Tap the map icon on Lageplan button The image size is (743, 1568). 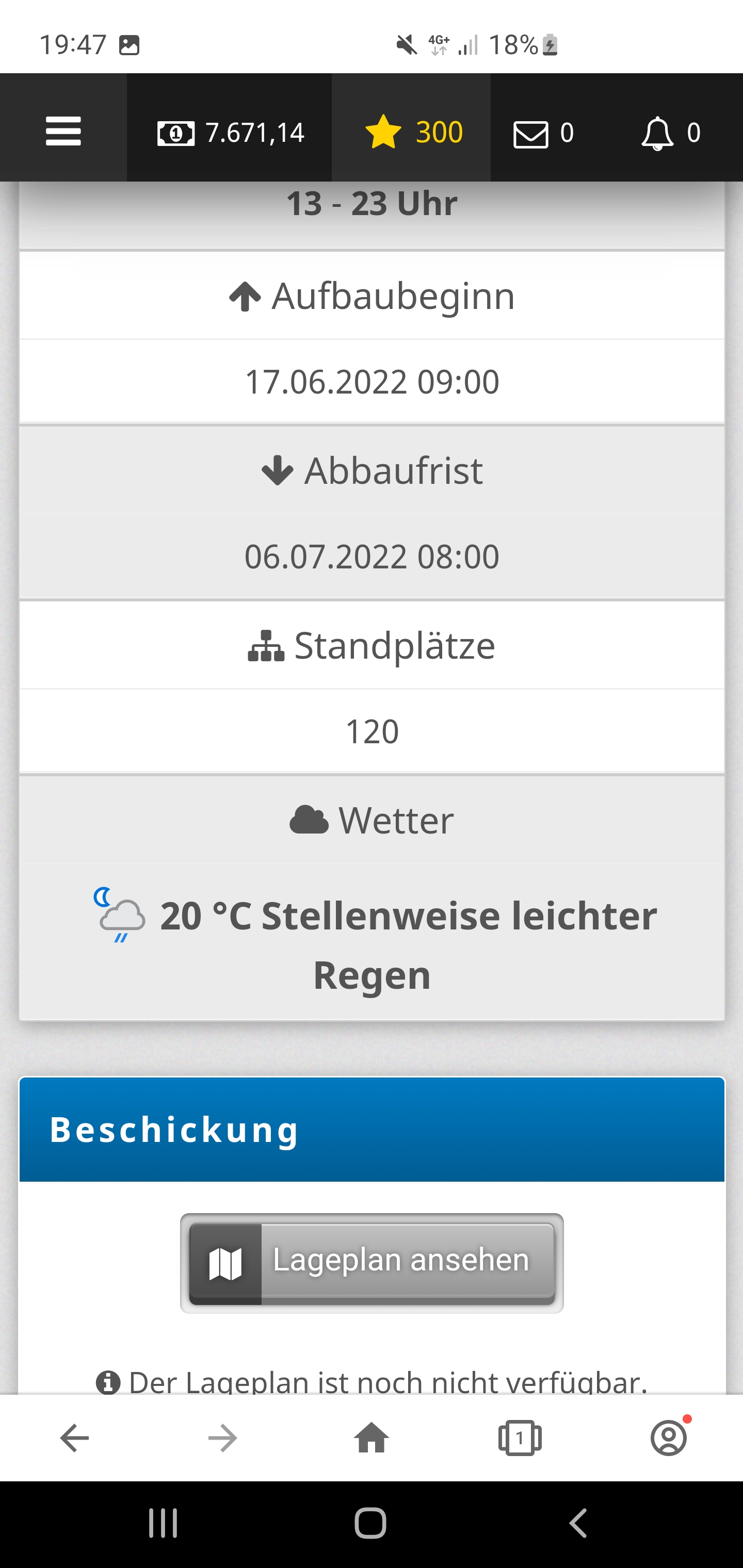tap(225, 1264)
